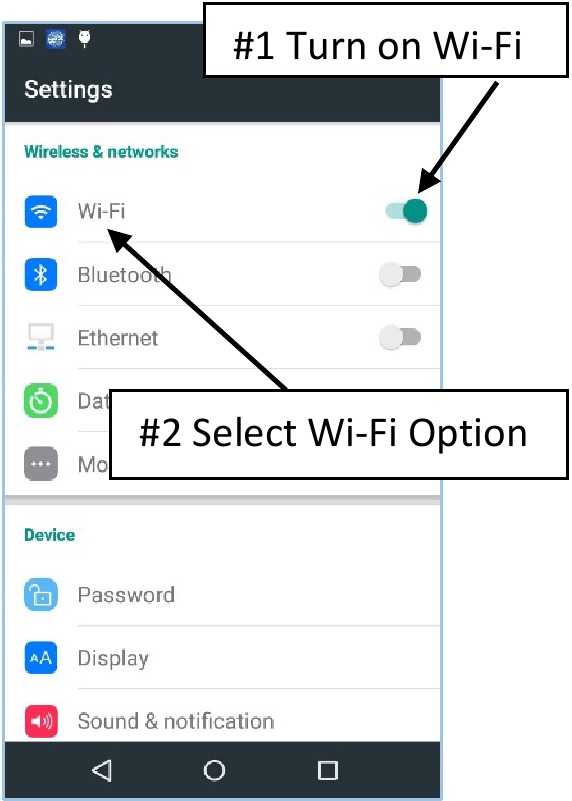
Task: Enable the Bluetooth toggle
Action: [400, 274]
